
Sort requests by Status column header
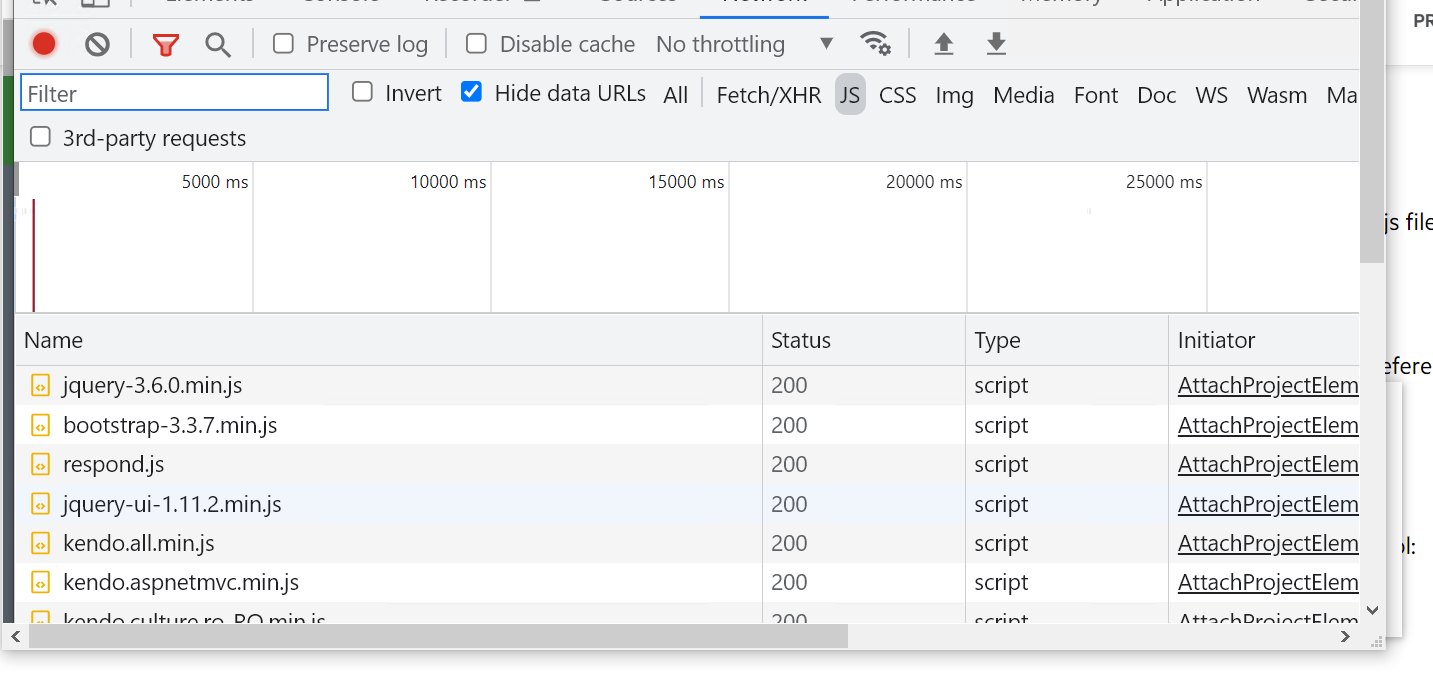801,340
